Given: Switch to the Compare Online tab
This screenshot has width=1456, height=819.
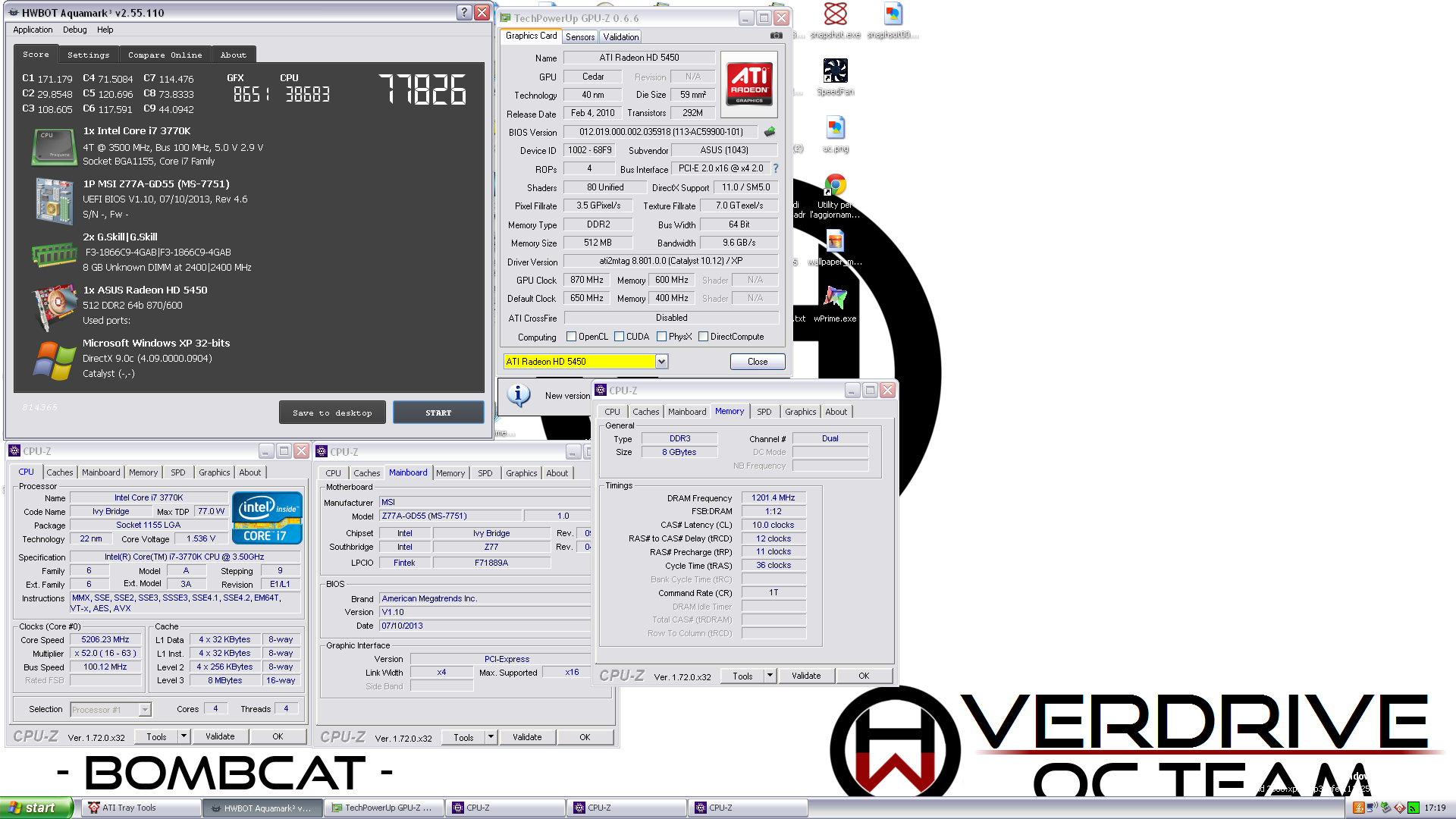Looking at the screenshot, I should [165, 55].
